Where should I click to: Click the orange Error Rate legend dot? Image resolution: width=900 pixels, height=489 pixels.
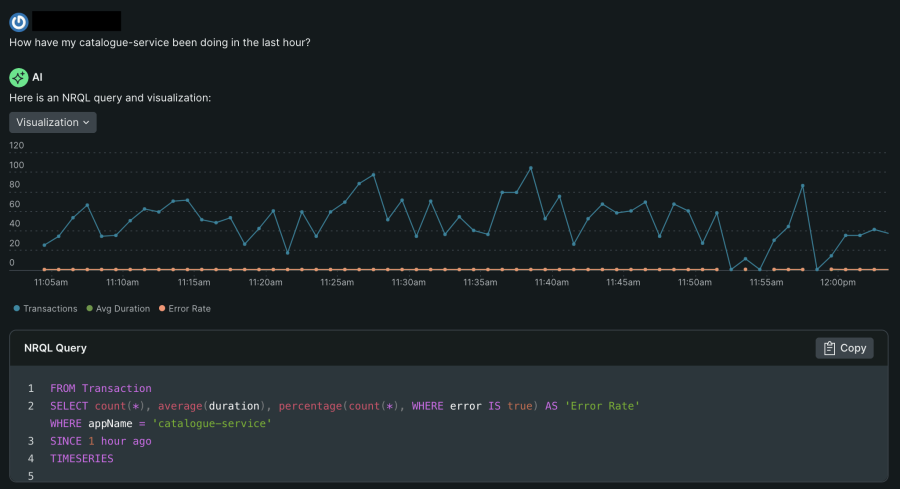(x=162, y=309)
